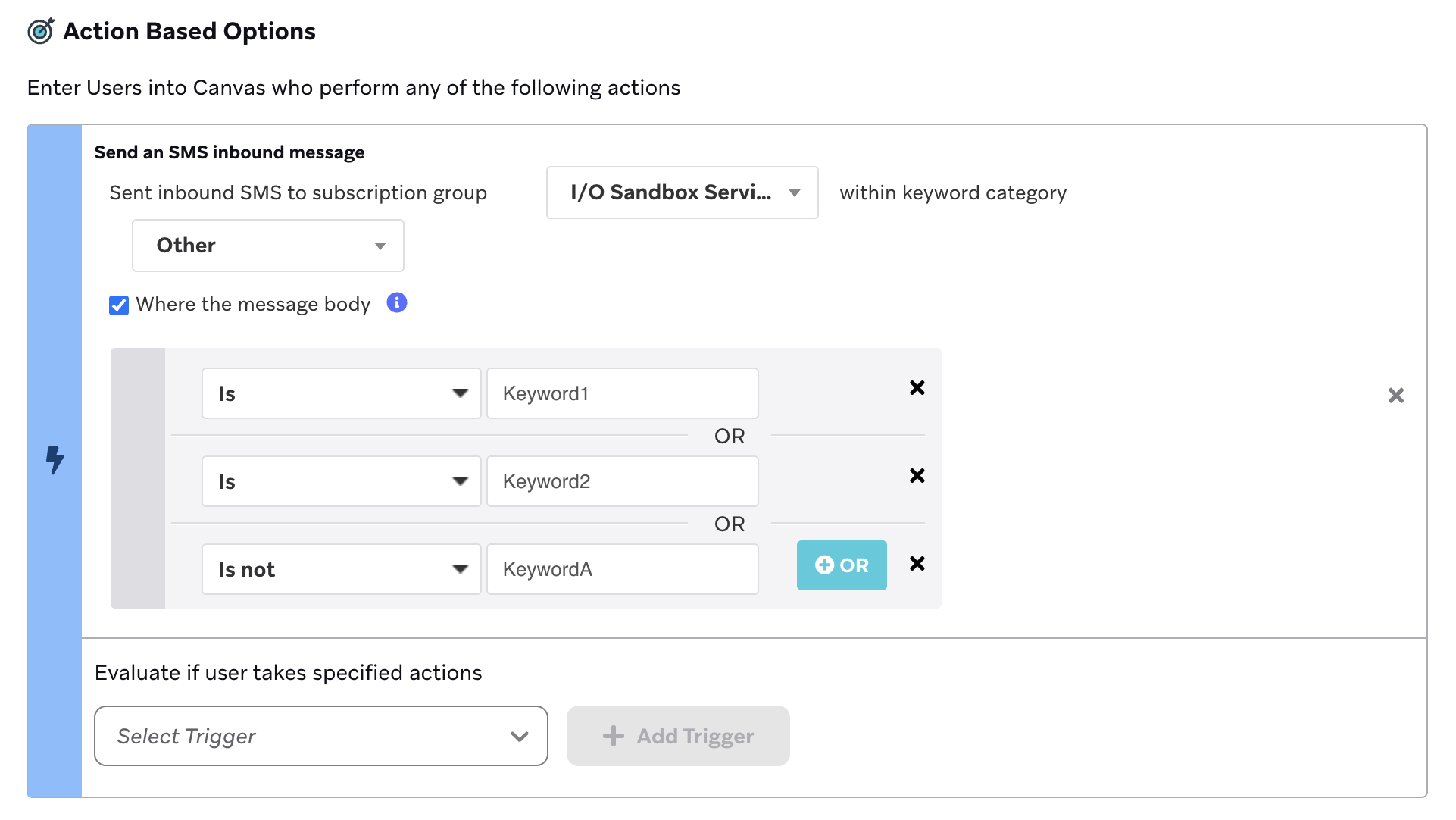Open the Select Trigger dropdown
The image size is (1456, 820).
[x=320, y=736]
